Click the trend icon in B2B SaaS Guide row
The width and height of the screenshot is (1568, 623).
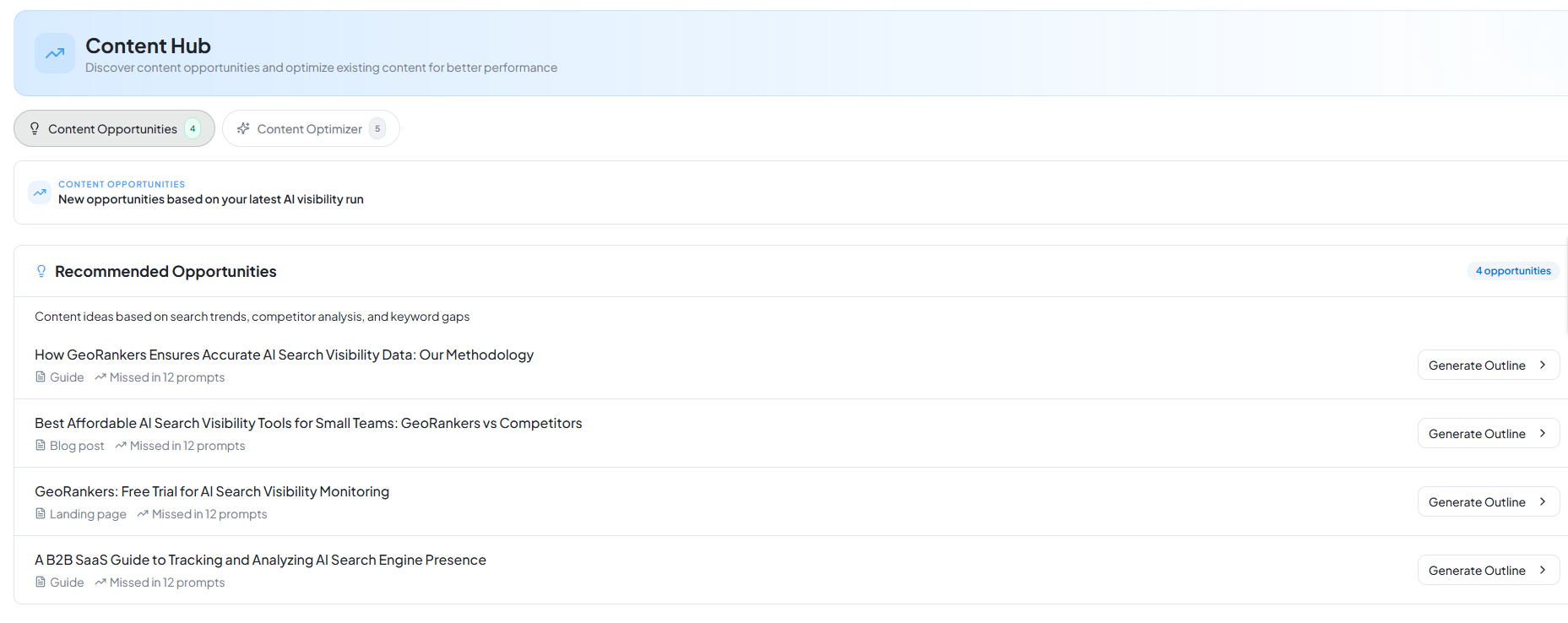pos(100,582)
